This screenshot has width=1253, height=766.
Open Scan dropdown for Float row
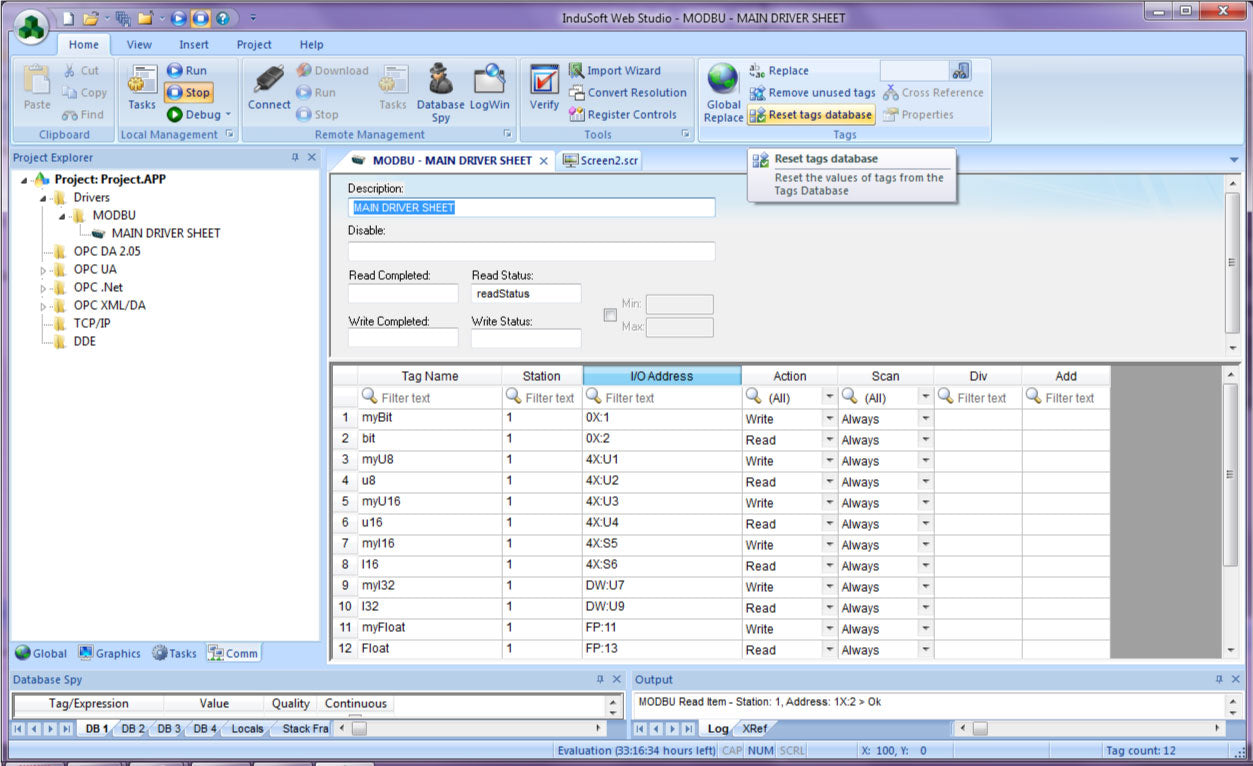tap(926, 650)
